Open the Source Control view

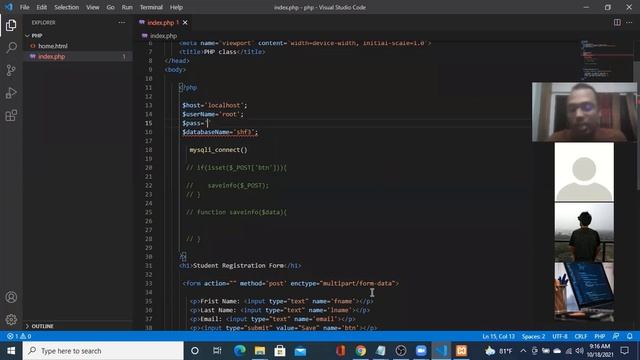click(11, 70)
